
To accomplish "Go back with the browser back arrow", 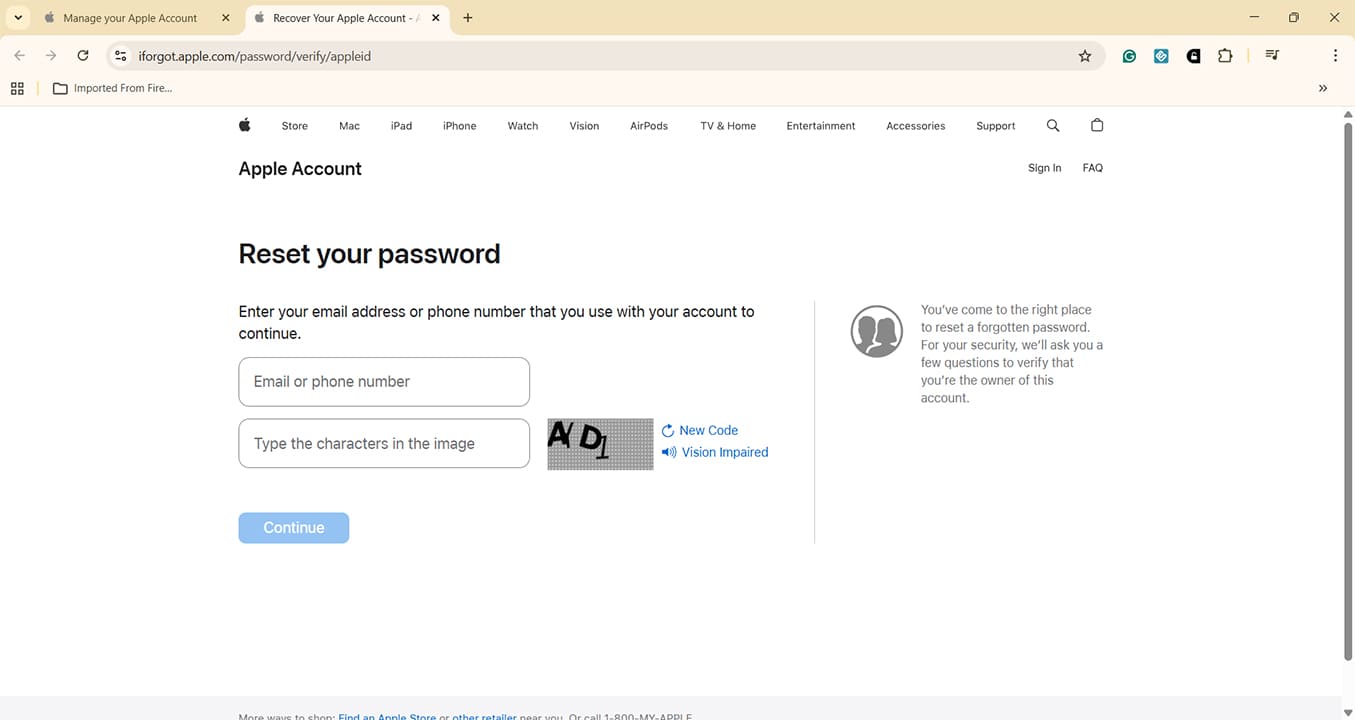I will (x=19, y=56).
